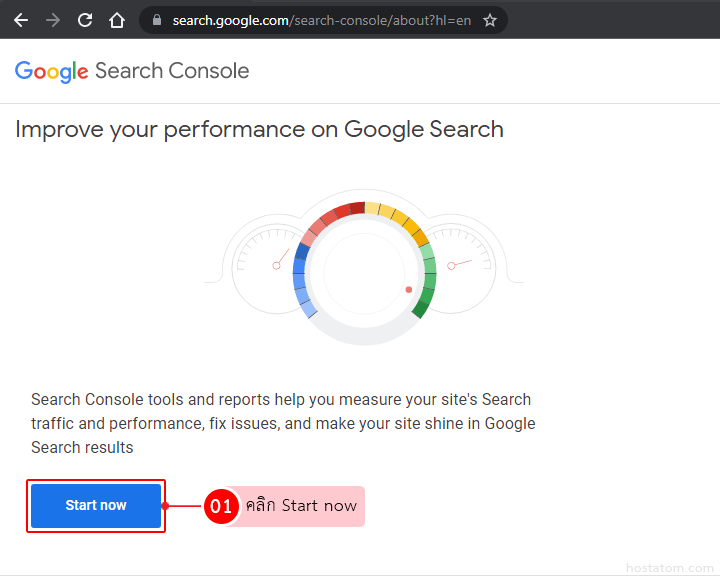
Task: Bookmark this page with the star icon
Action: coord(490,20)
